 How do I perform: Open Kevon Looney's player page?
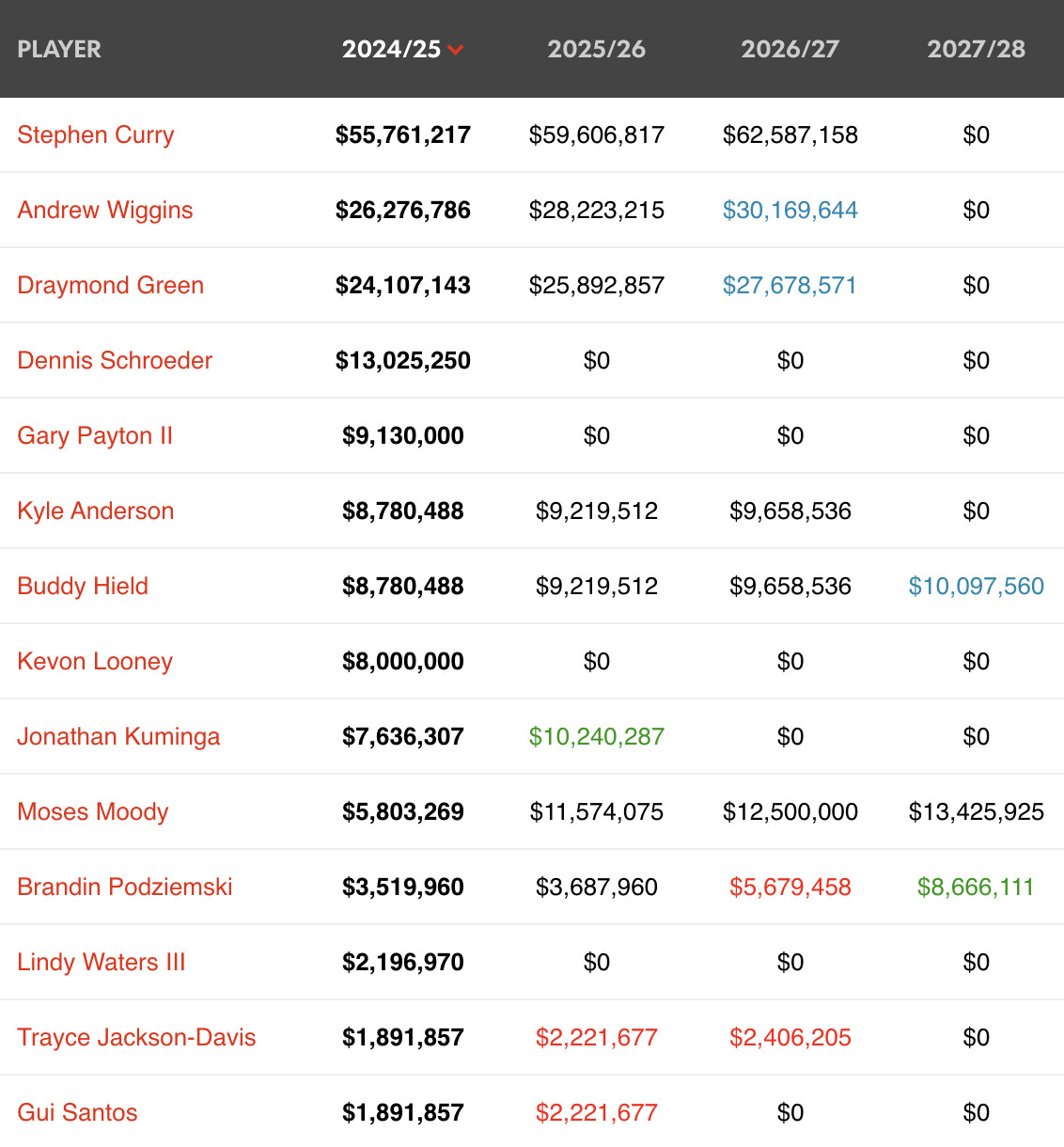(x=95, y=662)
